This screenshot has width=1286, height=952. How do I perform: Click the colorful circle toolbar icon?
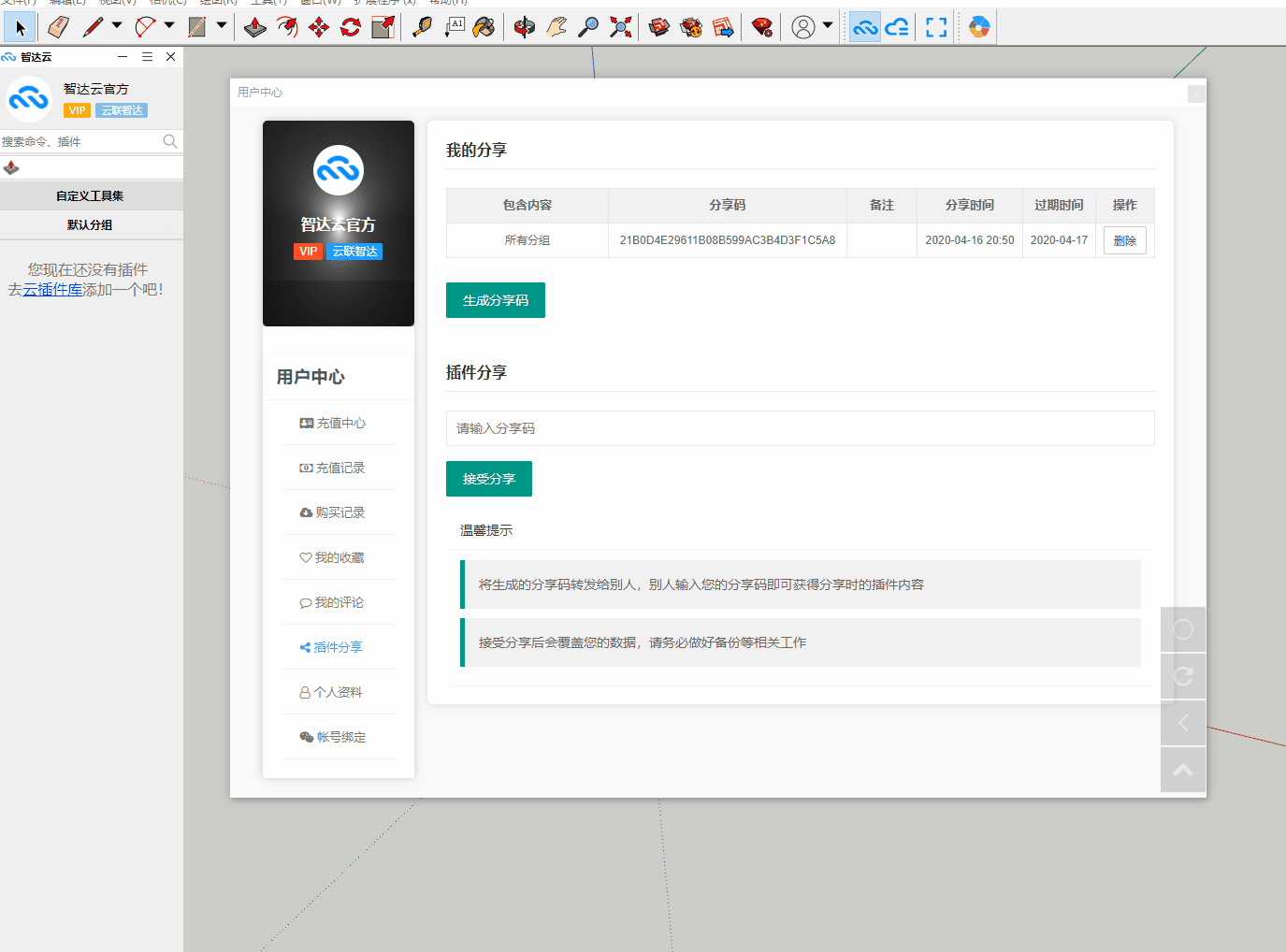click(979, 27)
